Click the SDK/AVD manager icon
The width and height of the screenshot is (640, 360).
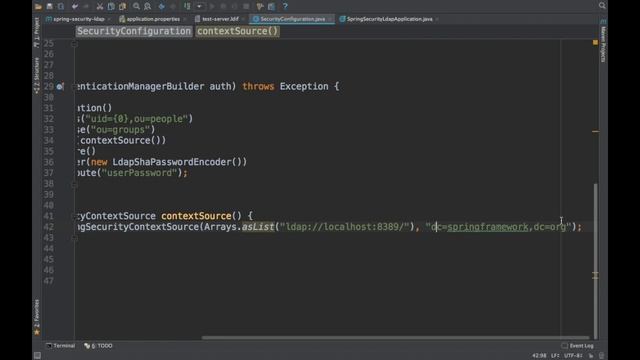tap(260, 6)
